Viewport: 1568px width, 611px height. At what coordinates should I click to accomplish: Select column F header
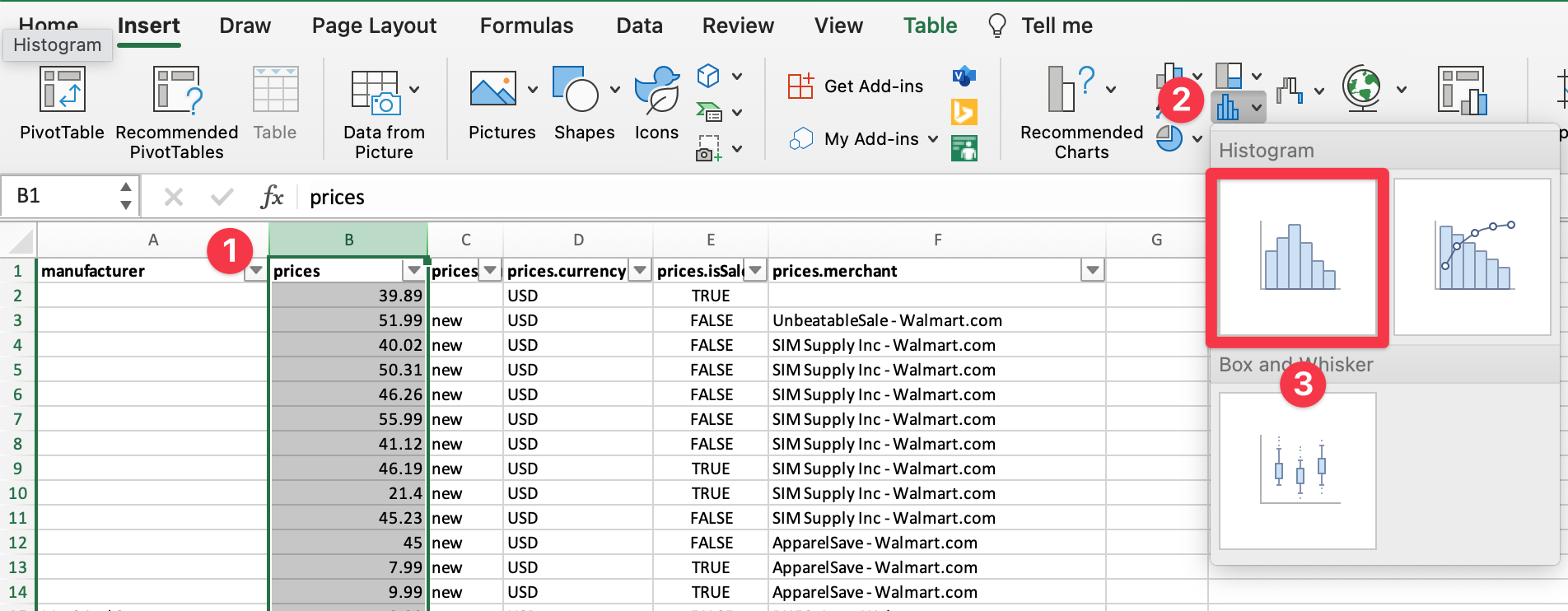coord(937,240)
